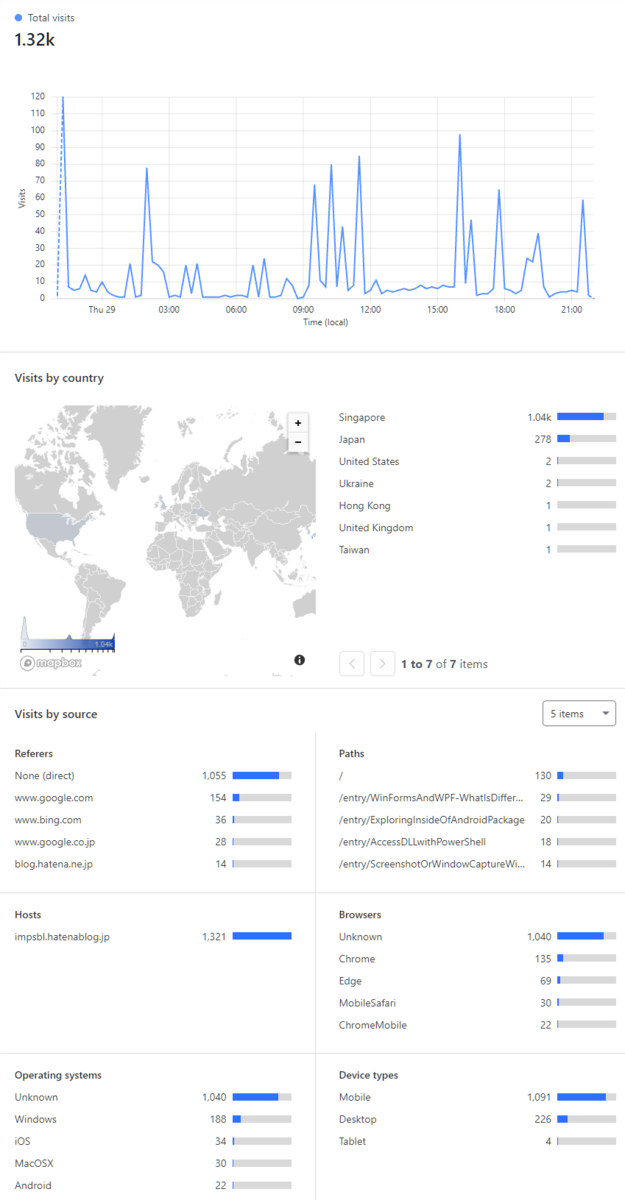Select Taiwan country row
This screenshot has height=1200, width=625.
point(477,549)
